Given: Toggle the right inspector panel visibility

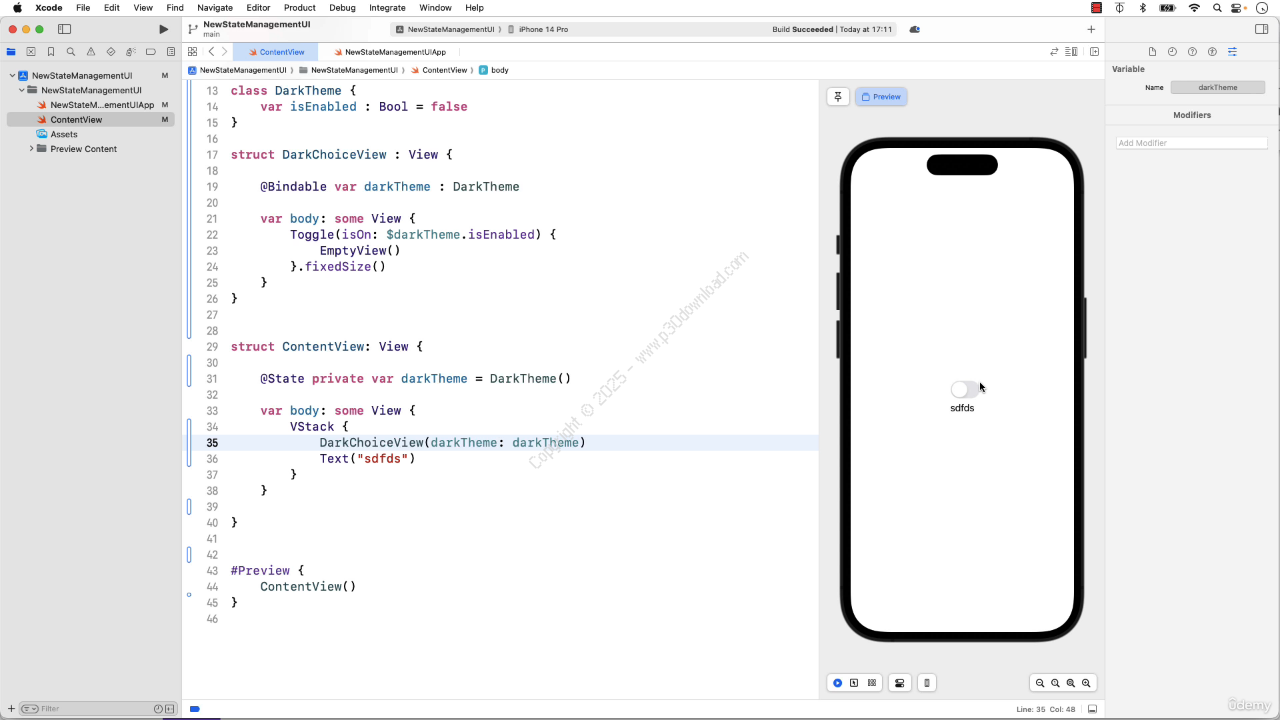Looking at the screenshot, I should (x=1262, y=30).
